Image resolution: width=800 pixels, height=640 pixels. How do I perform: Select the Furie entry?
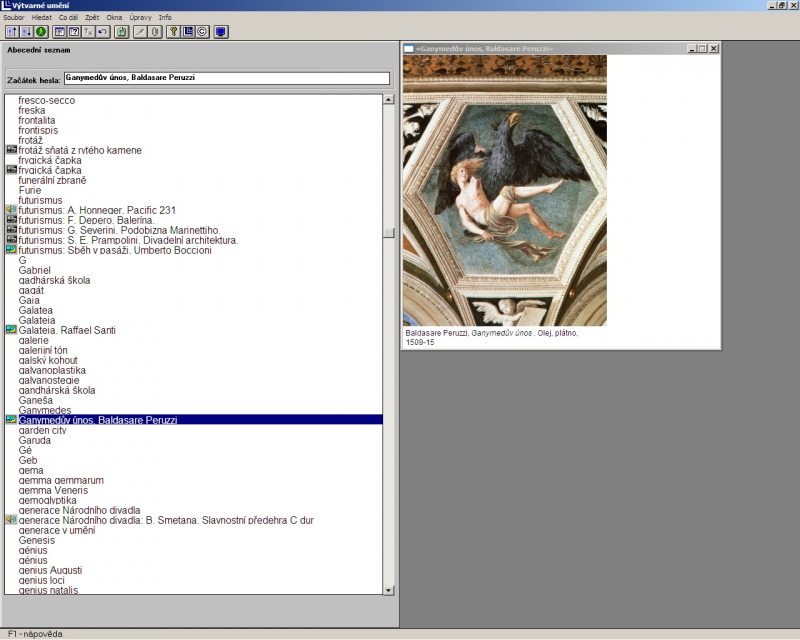[x=30, y=190]
